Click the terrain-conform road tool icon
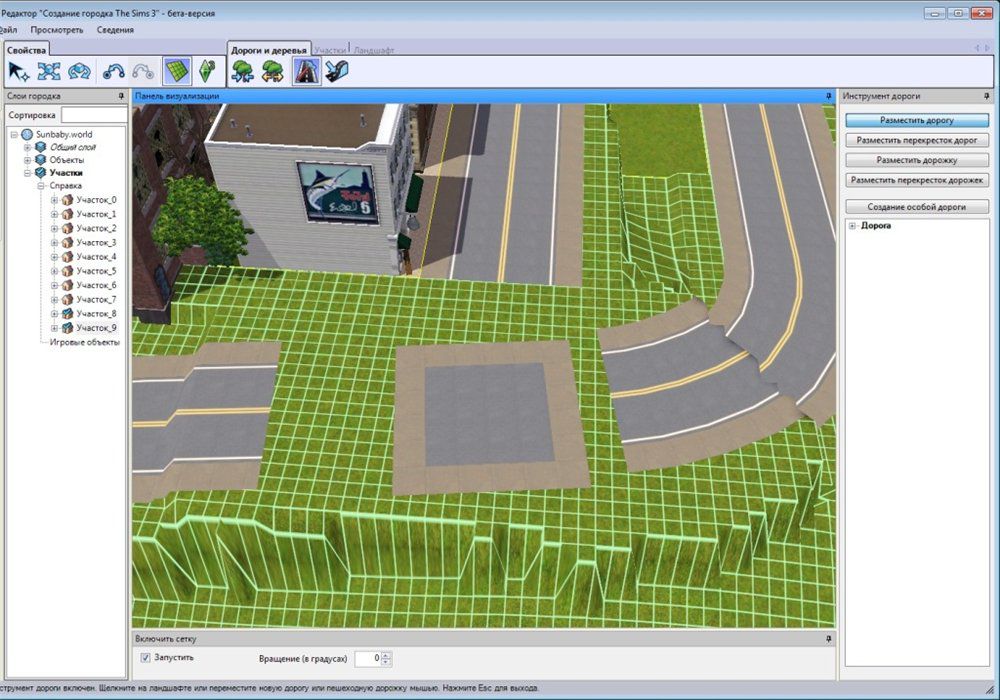This screenshot has height=700, width=1000. [337, 71]
